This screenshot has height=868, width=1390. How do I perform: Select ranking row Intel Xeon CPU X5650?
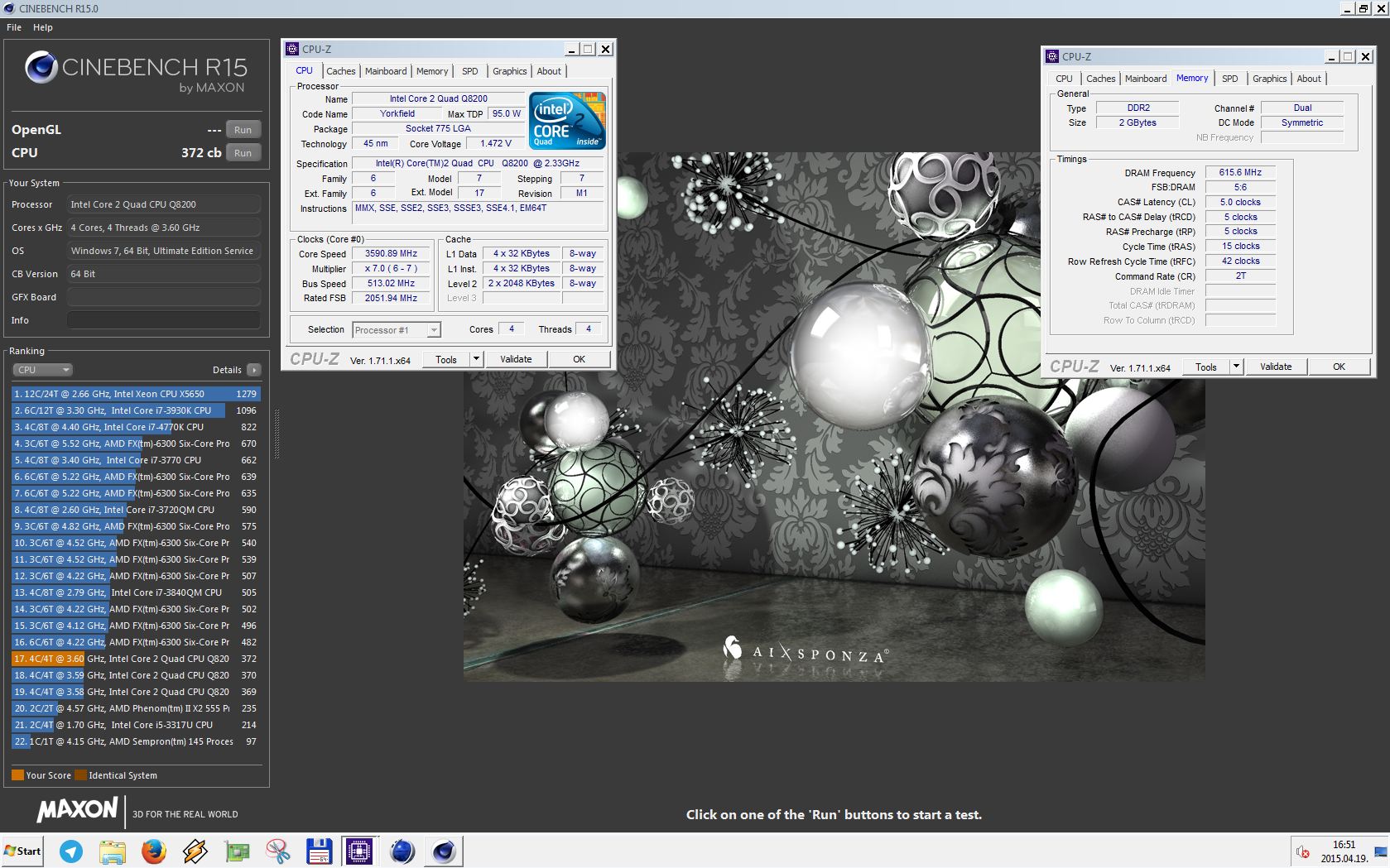(x=137, y=394)
